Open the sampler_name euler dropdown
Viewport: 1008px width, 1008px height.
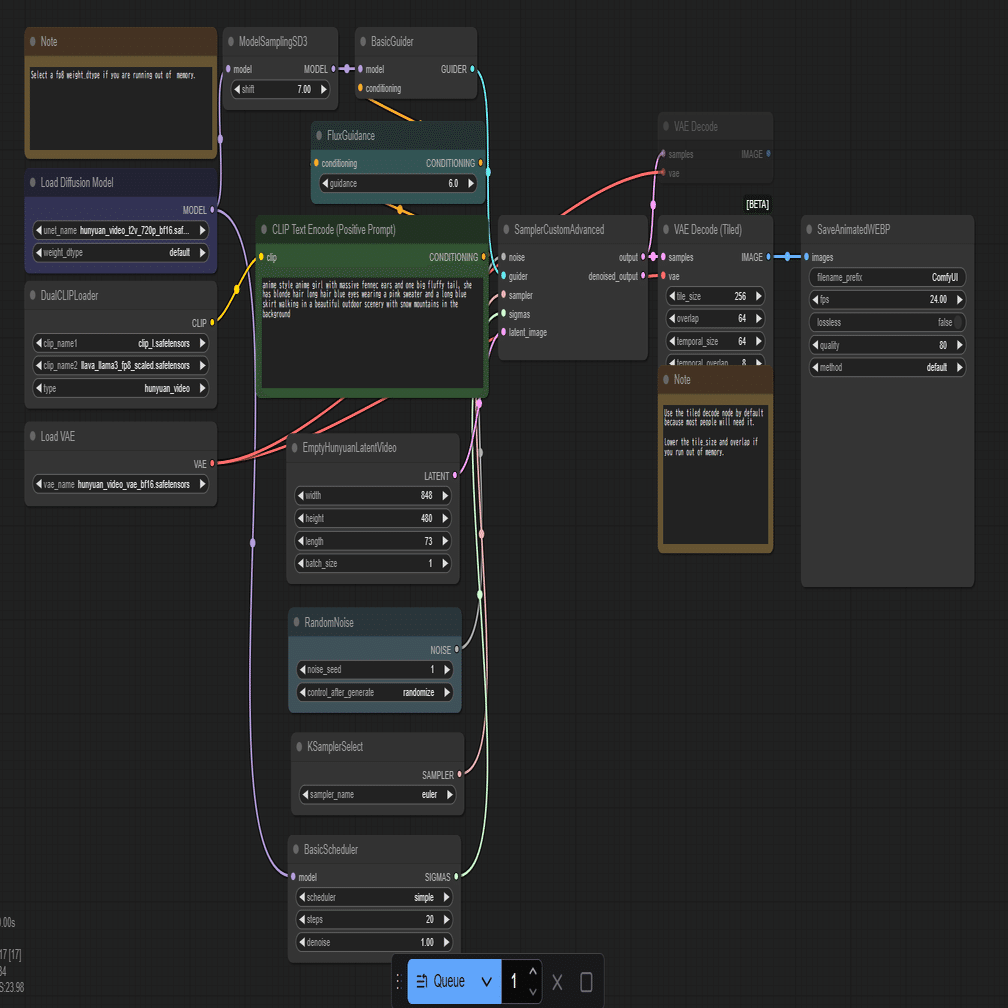(377, 795)
